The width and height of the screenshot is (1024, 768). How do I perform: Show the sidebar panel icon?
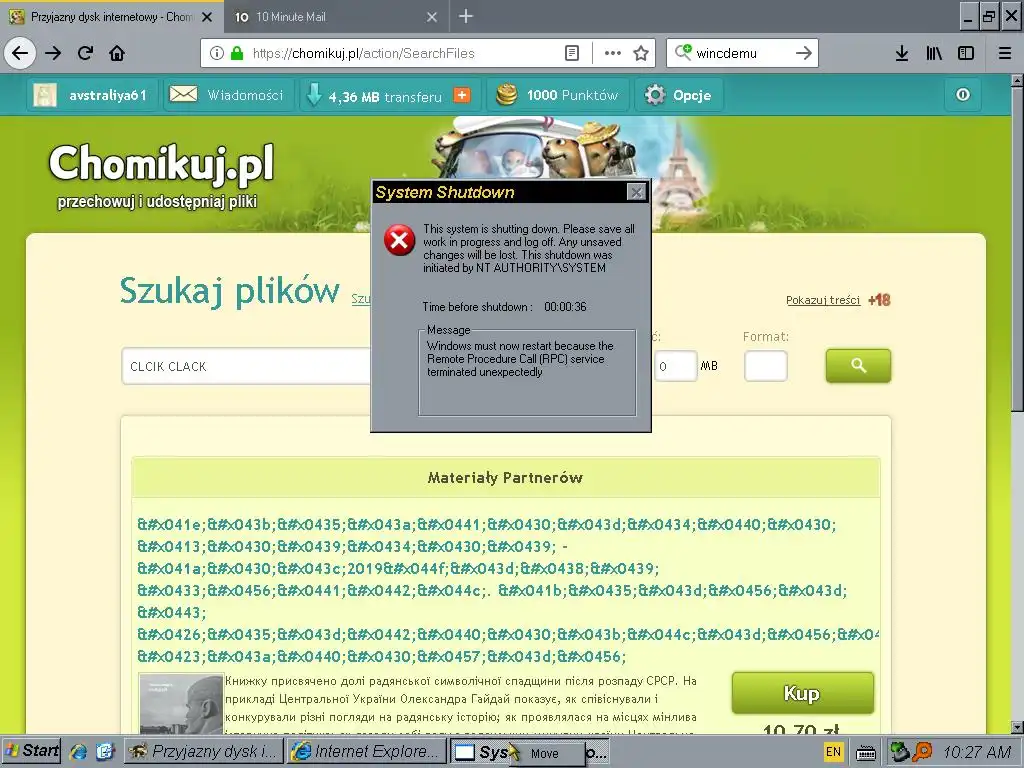coord(966,53)
